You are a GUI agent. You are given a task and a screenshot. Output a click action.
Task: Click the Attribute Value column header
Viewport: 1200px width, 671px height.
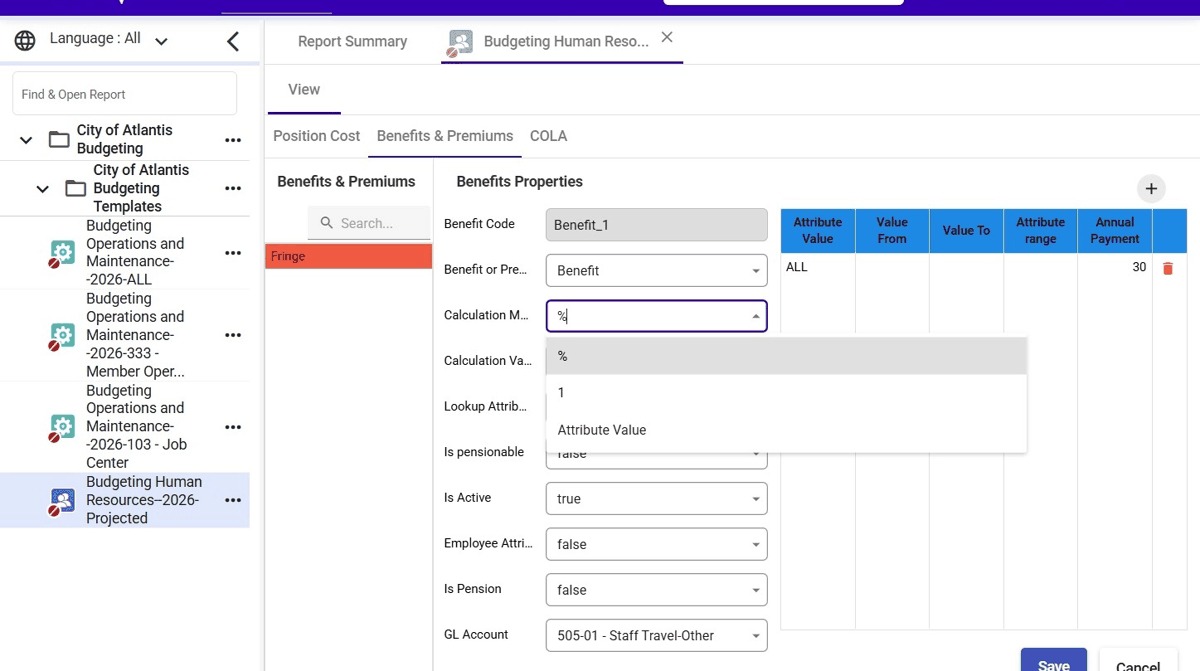[x=818, y=230]
